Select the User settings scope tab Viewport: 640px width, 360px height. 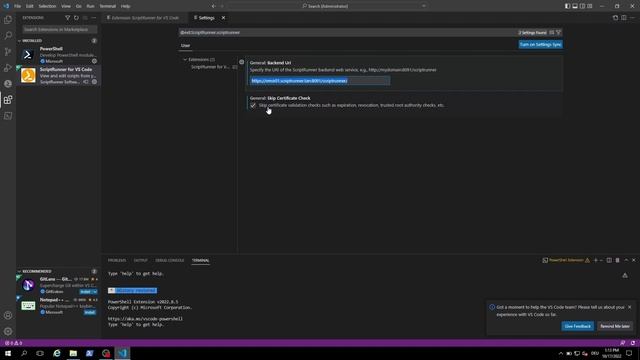[x=185, y=46]
